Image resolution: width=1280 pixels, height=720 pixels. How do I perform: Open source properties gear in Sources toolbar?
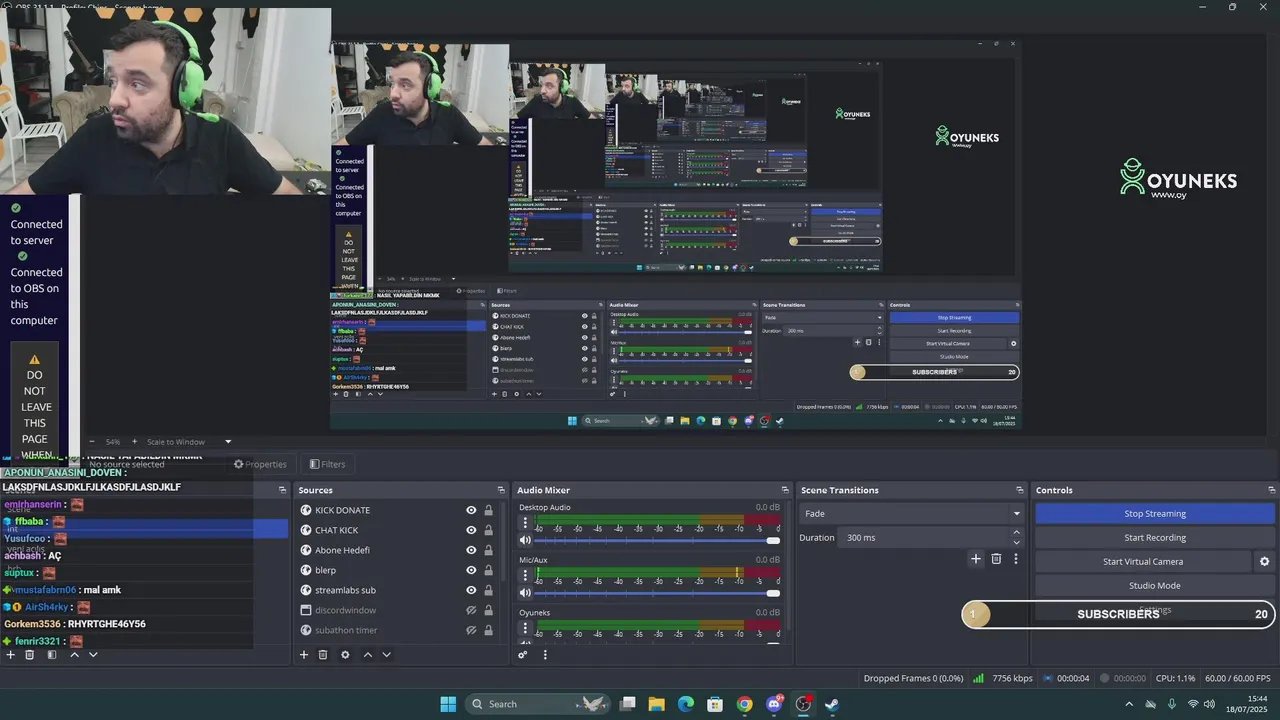pyautogui.click(x=345, y=655)
